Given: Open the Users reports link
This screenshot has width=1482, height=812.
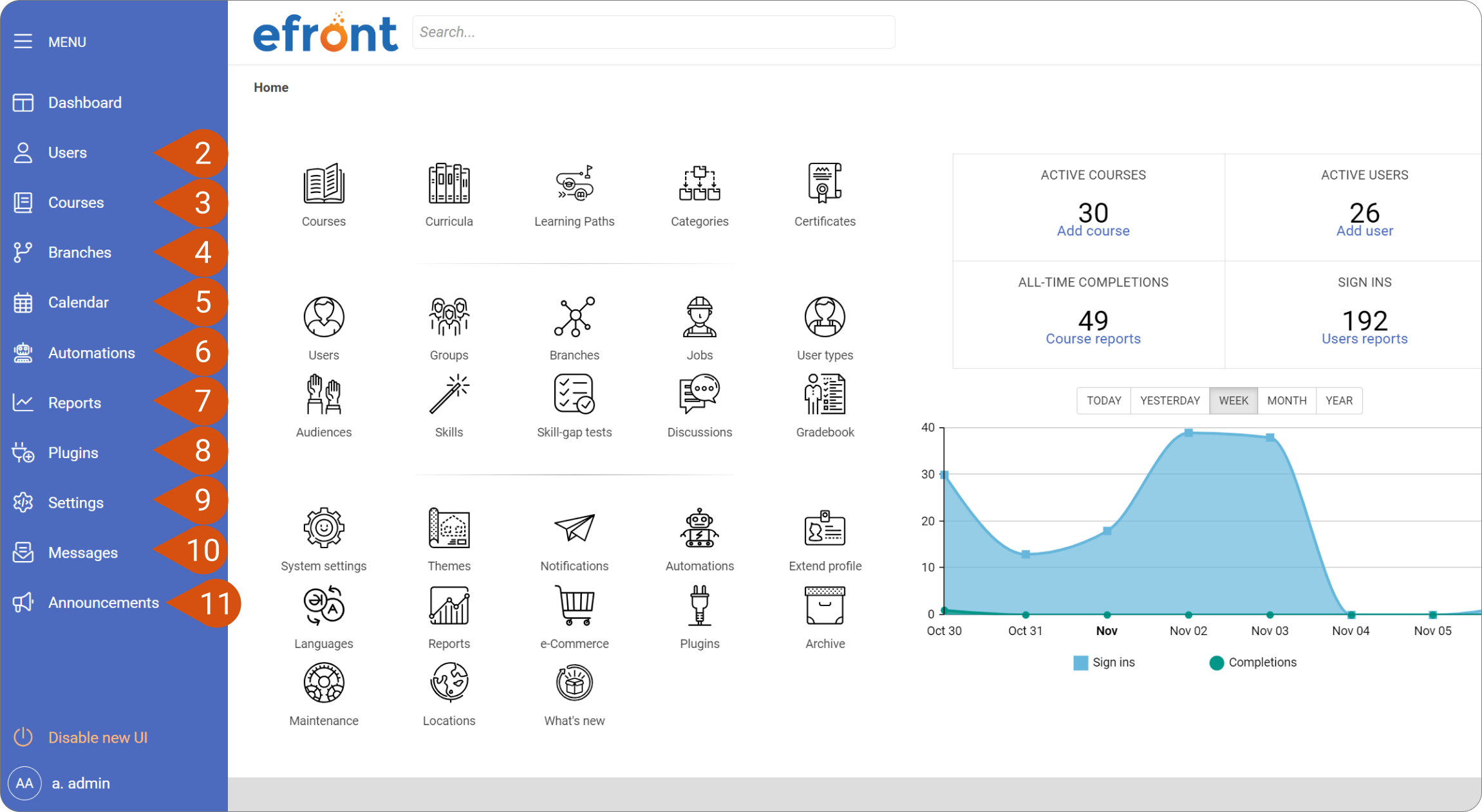Looking at the screenshot, I should (x=1364, y=338).
